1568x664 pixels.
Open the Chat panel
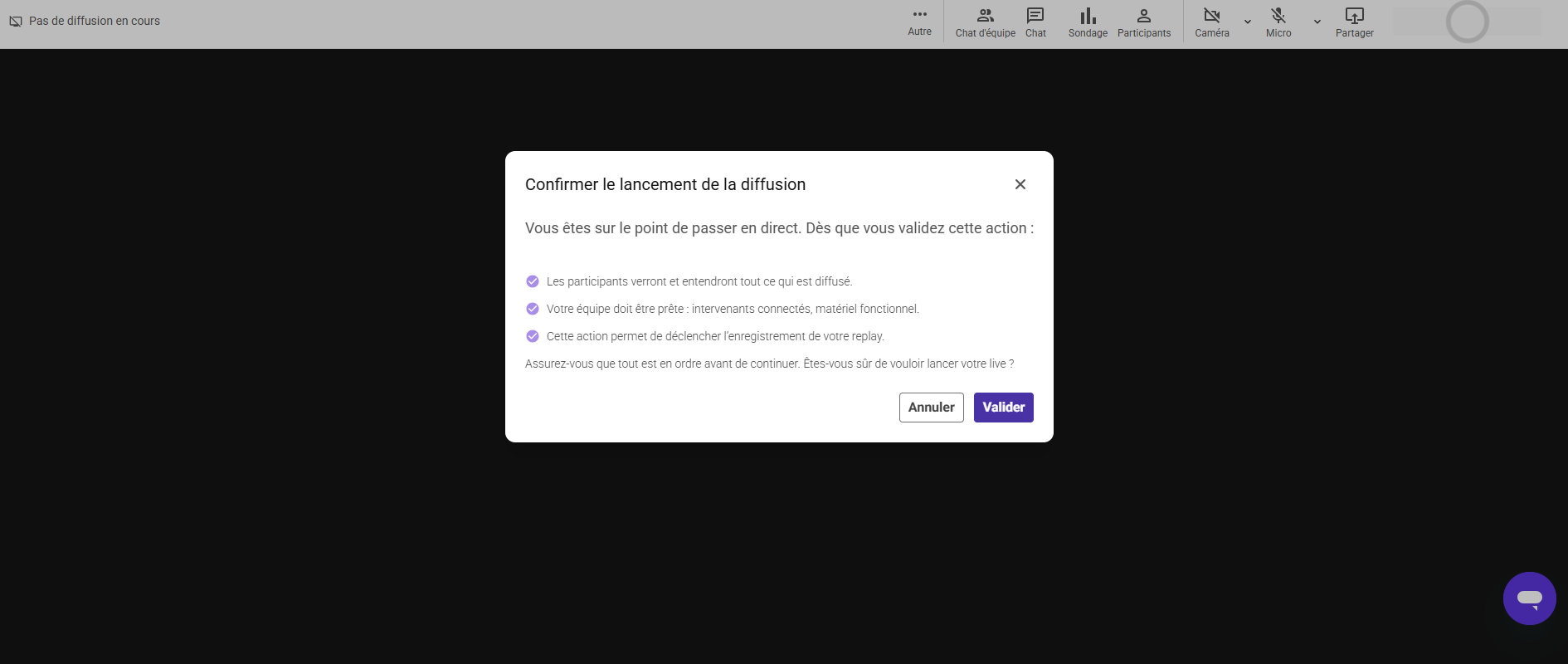click(1035, 22)
